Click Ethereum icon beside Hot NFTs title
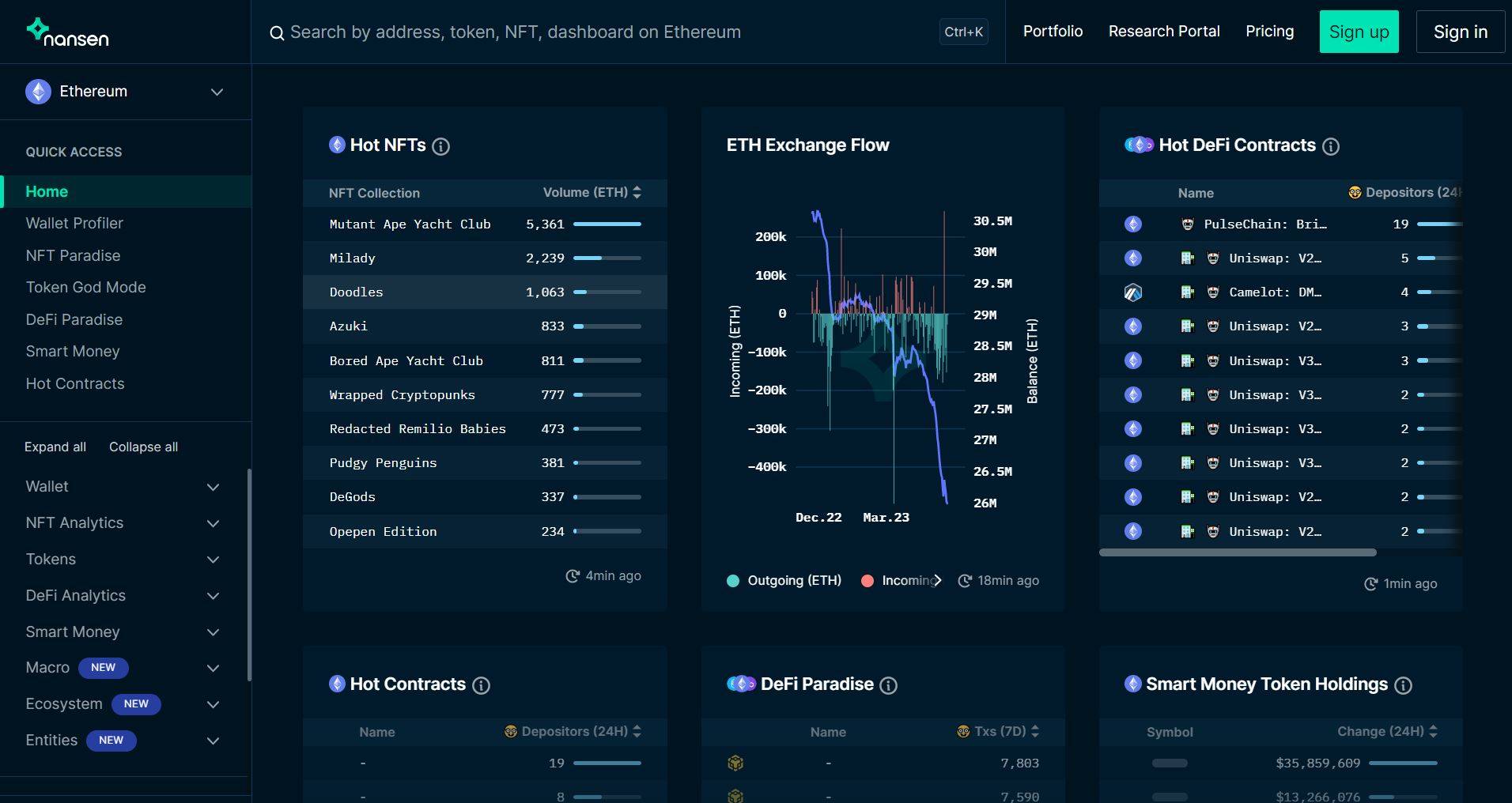Image resolution: width=1512 pixels, height=803 pixels. (x=337, y=145)
